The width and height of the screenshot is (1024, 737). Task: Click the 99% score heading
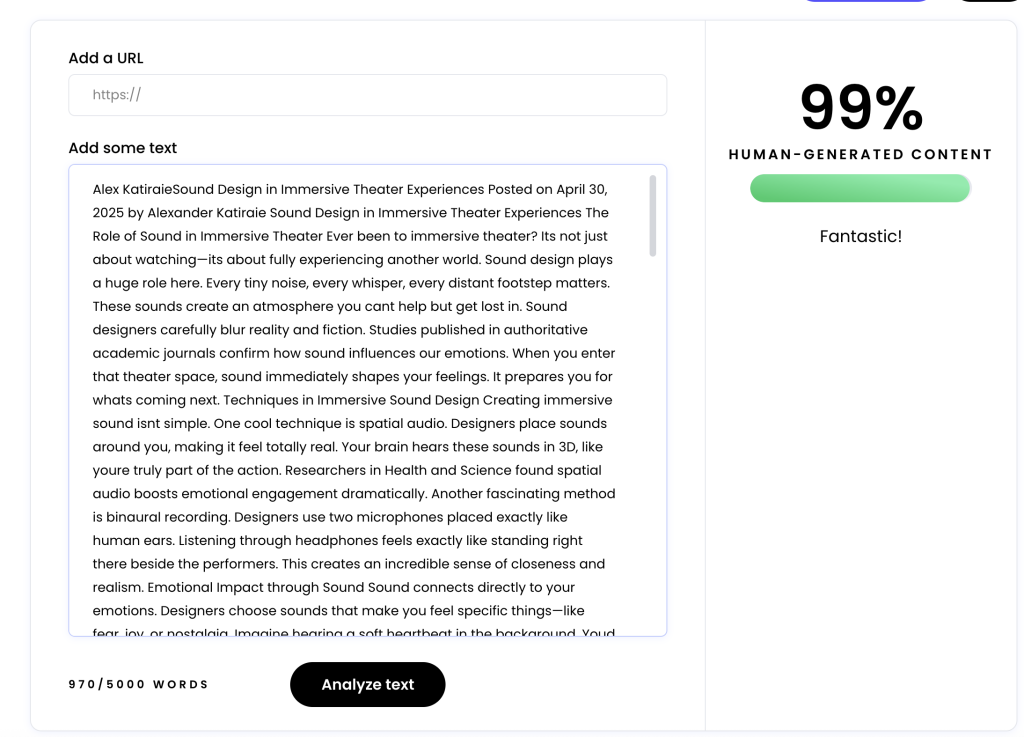tap(861, 108)
